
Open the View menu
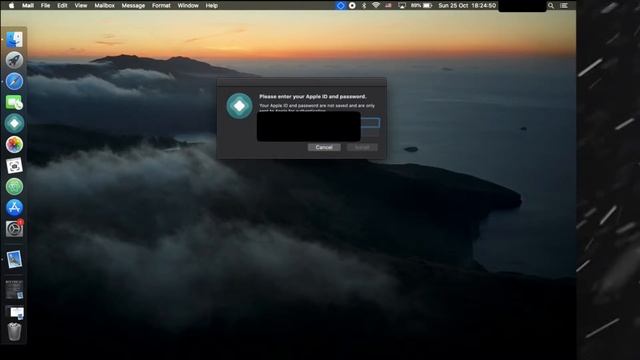tap(81, 5)
